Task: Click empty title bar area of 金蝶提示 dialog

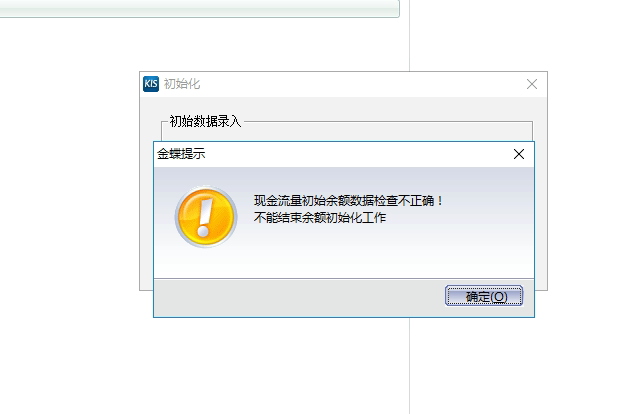Action: (x=355, y=154)
